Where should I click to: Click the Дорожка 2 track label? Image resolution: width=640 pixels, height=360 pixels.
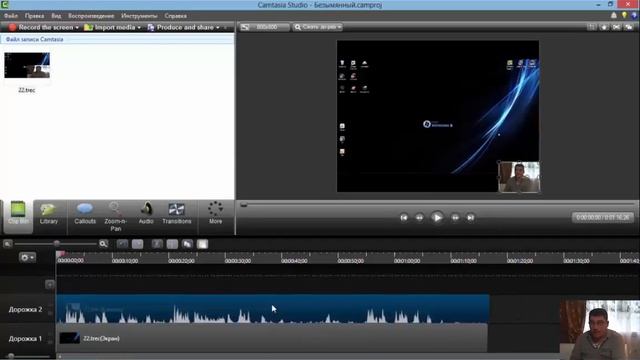[x=25, y=309]
